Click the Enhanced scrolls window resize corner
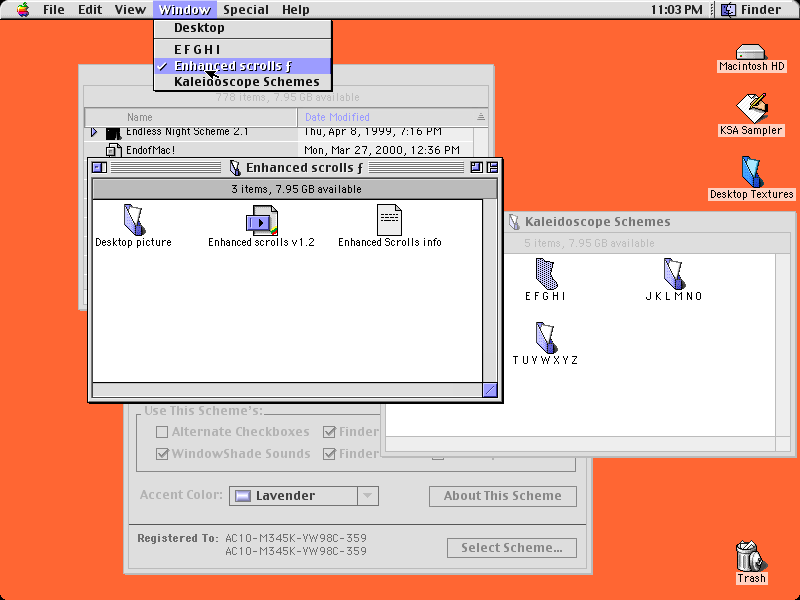Image resolution: width=800 pixels, height=600 pixels. point(490,390)
